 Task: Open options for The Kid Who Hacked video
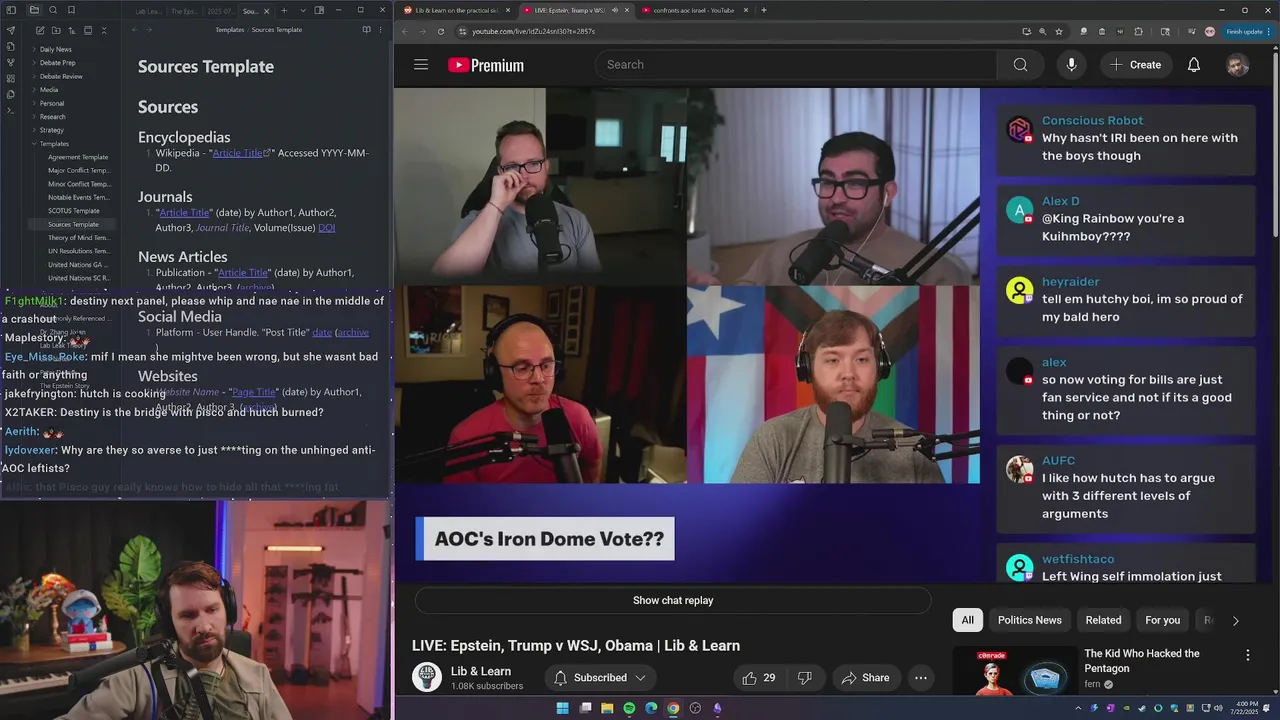[x=1247, y=655]
